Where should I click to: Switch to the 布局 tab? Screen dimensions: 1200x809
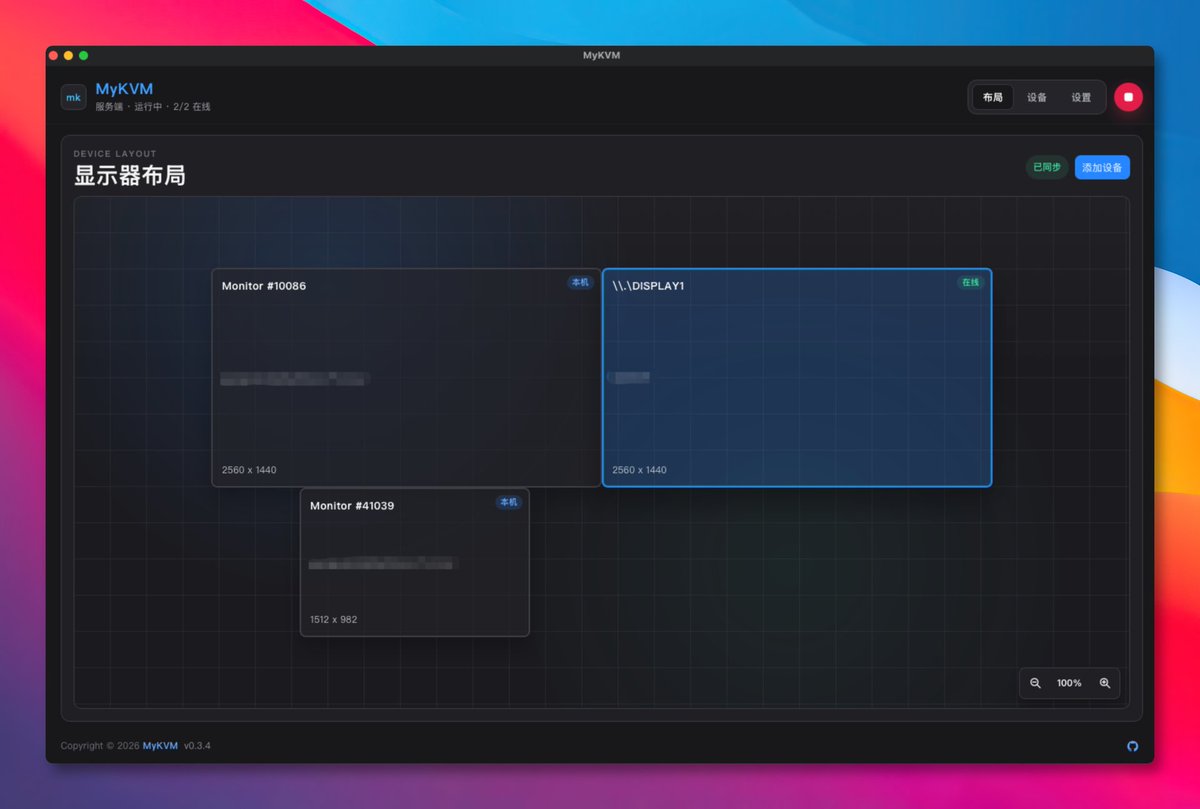pyautogui.click(x=992, y=97)
